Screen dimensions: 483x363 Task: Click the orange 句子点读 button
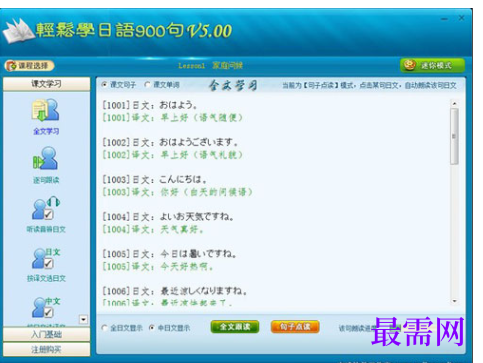[295, 327]
